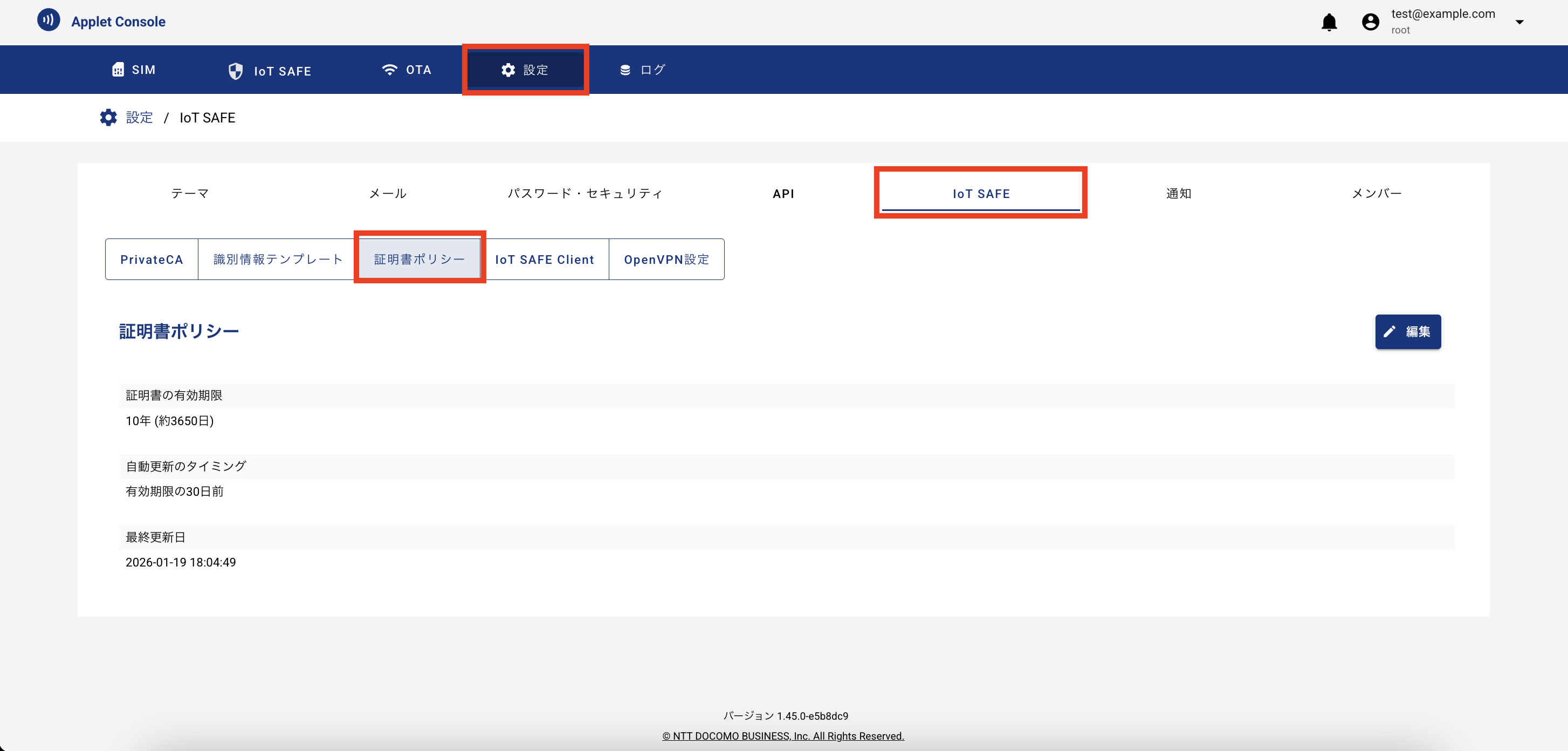Select the SIM card icon in navigation

click(119, 70)
